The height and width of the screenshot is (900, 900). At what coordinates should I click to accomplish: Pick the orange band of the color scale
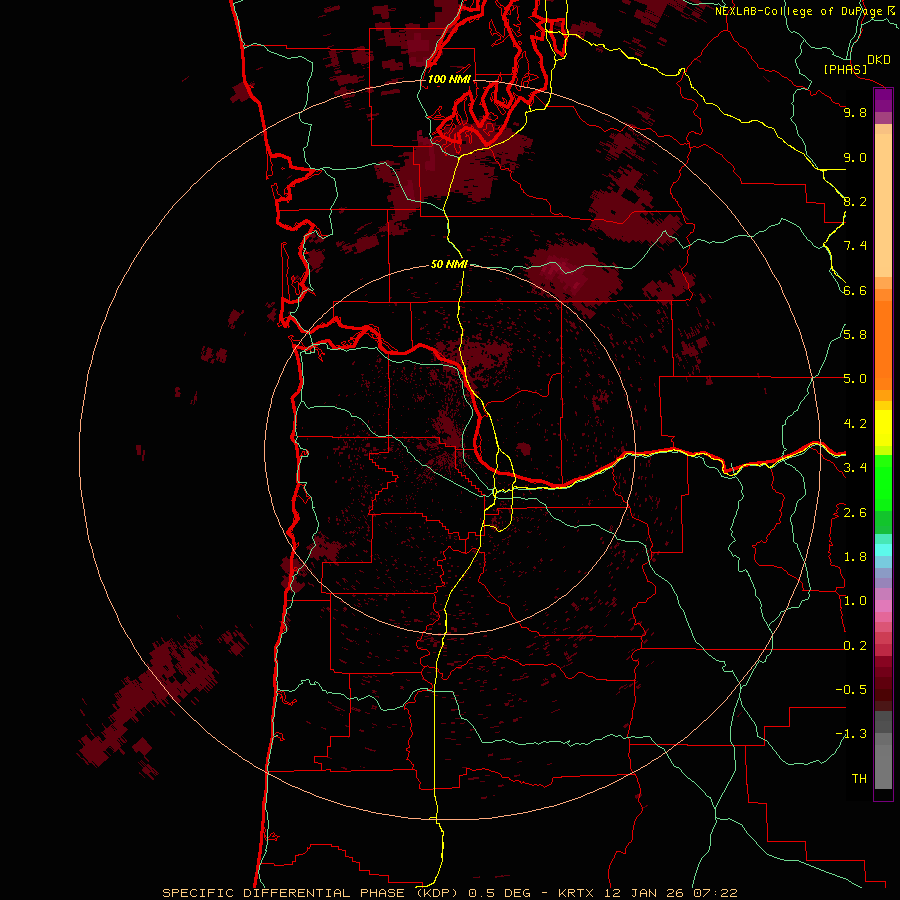coord(883,345)
